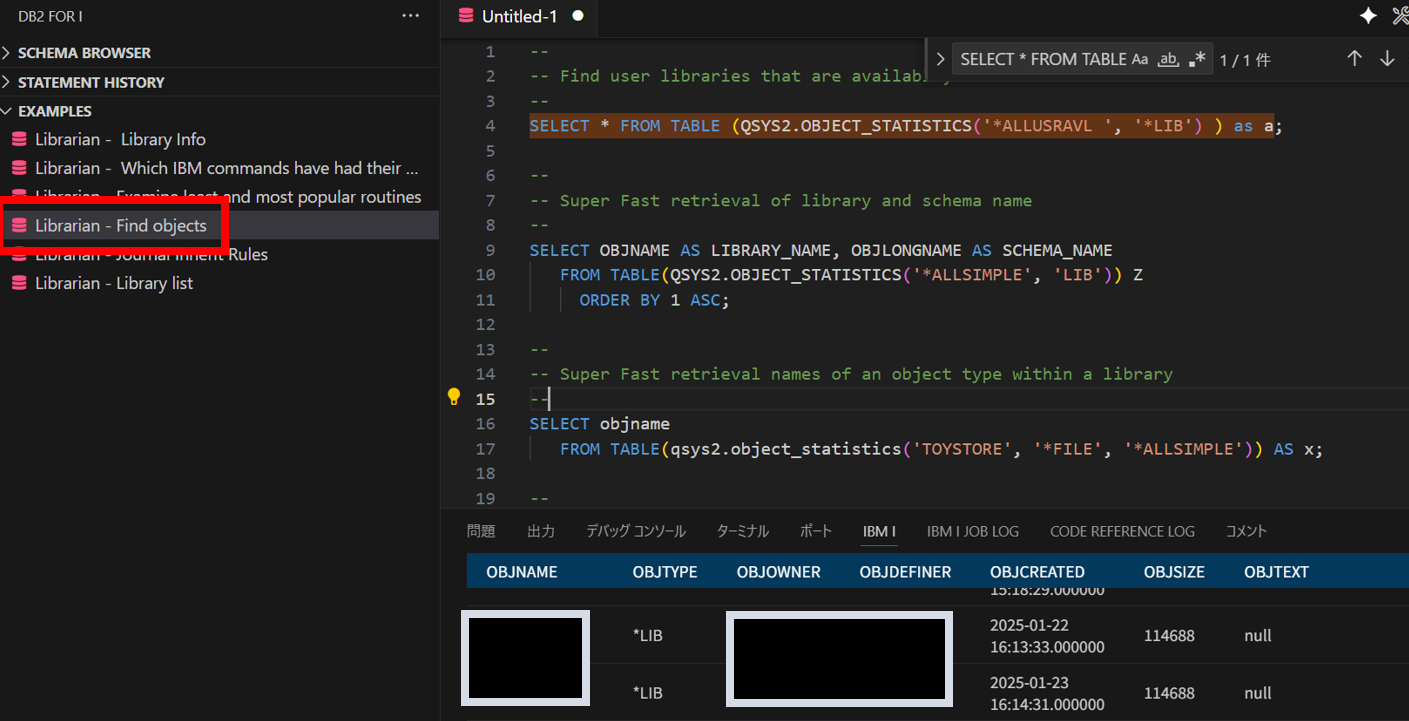Click the DB2 FOR I panel title

tap(50, 16)
